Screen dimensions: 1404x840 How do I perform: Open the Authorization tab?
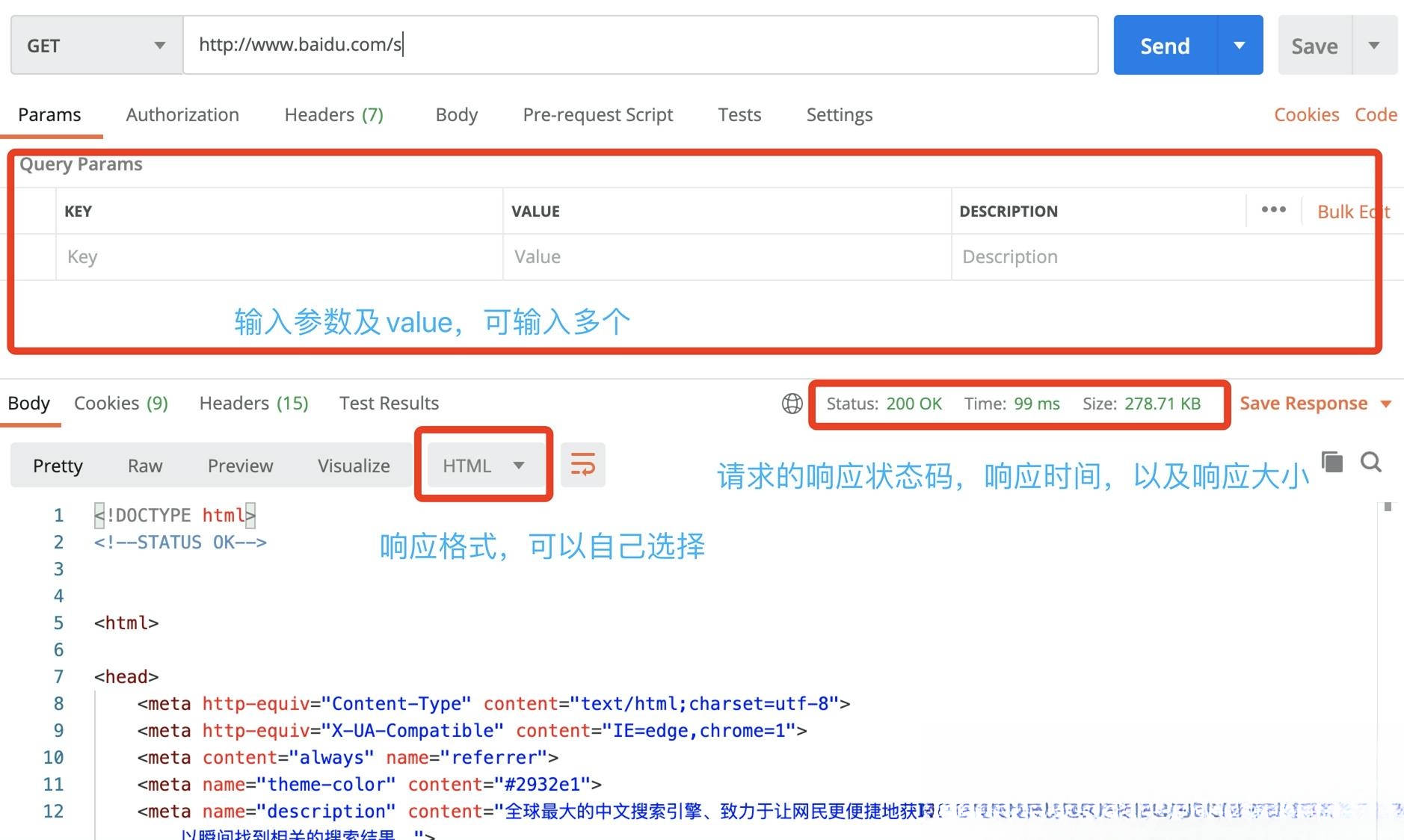[x=182, y=114]
